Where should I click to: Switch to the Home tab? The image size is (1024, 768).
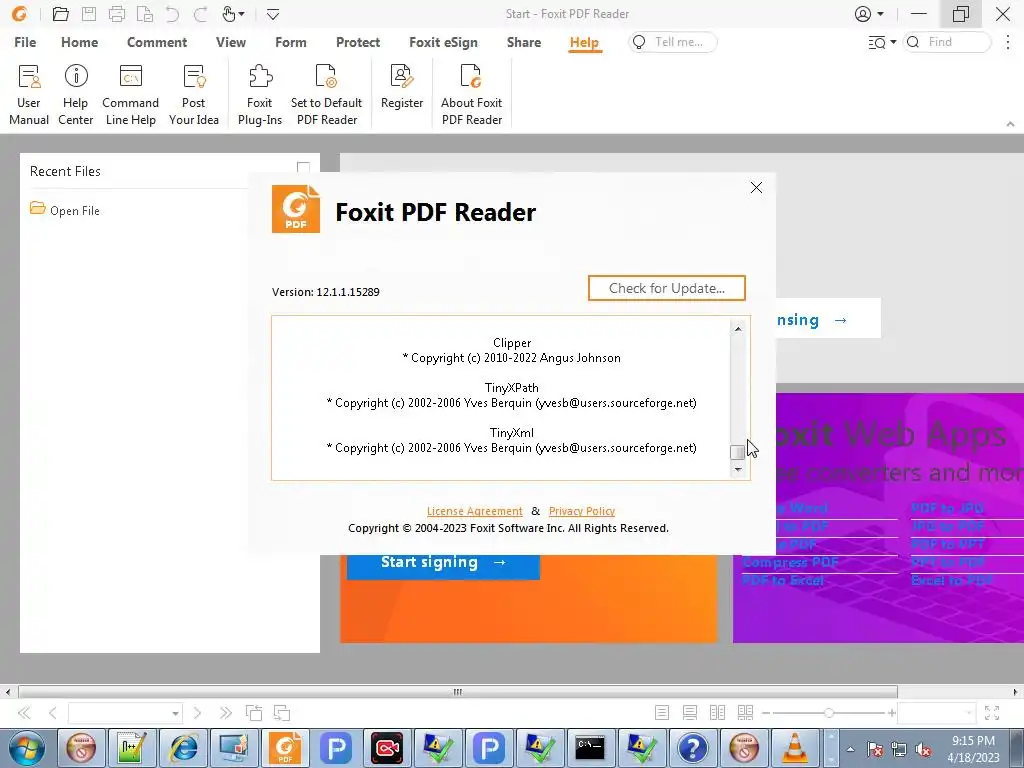[x=80, y=42]
